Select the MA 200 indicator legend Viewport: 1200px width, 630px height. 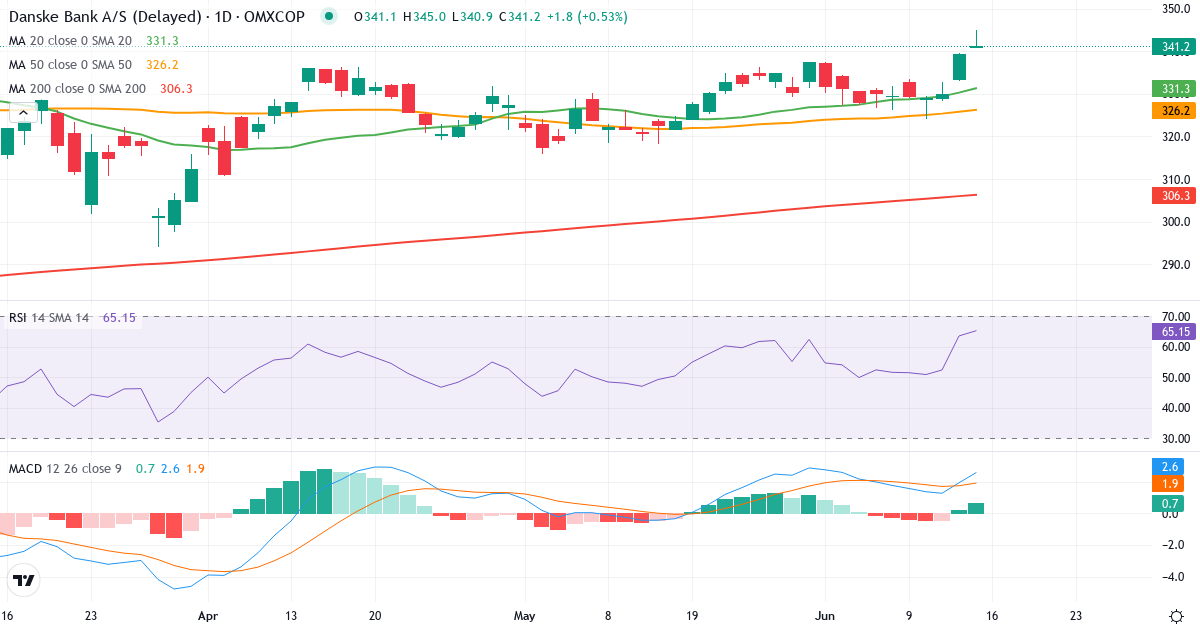pyautogui.click(x=77, y=89)
